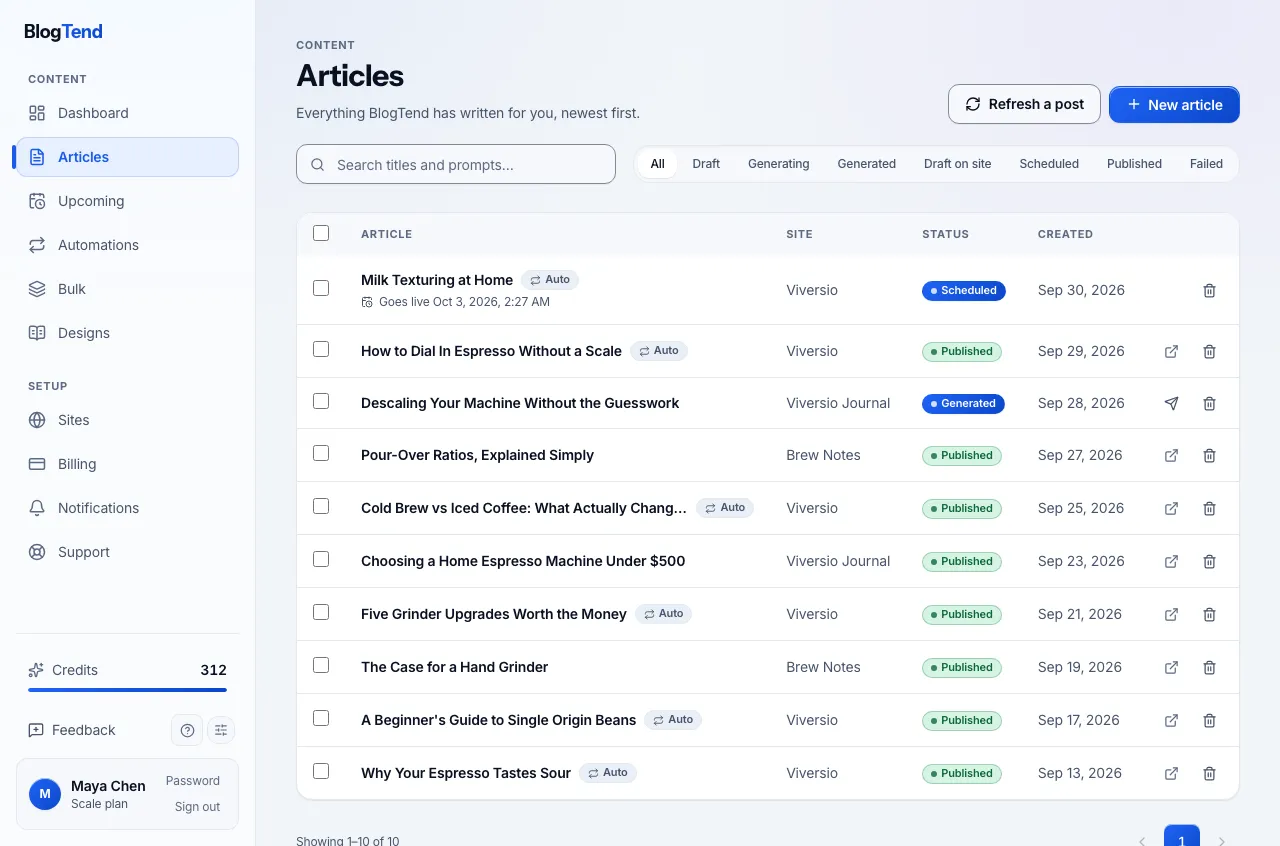Open external link for How to Dial In Espresso
The height and width of the screenshot is (846, 1280).
click(x=1171, y=352)
